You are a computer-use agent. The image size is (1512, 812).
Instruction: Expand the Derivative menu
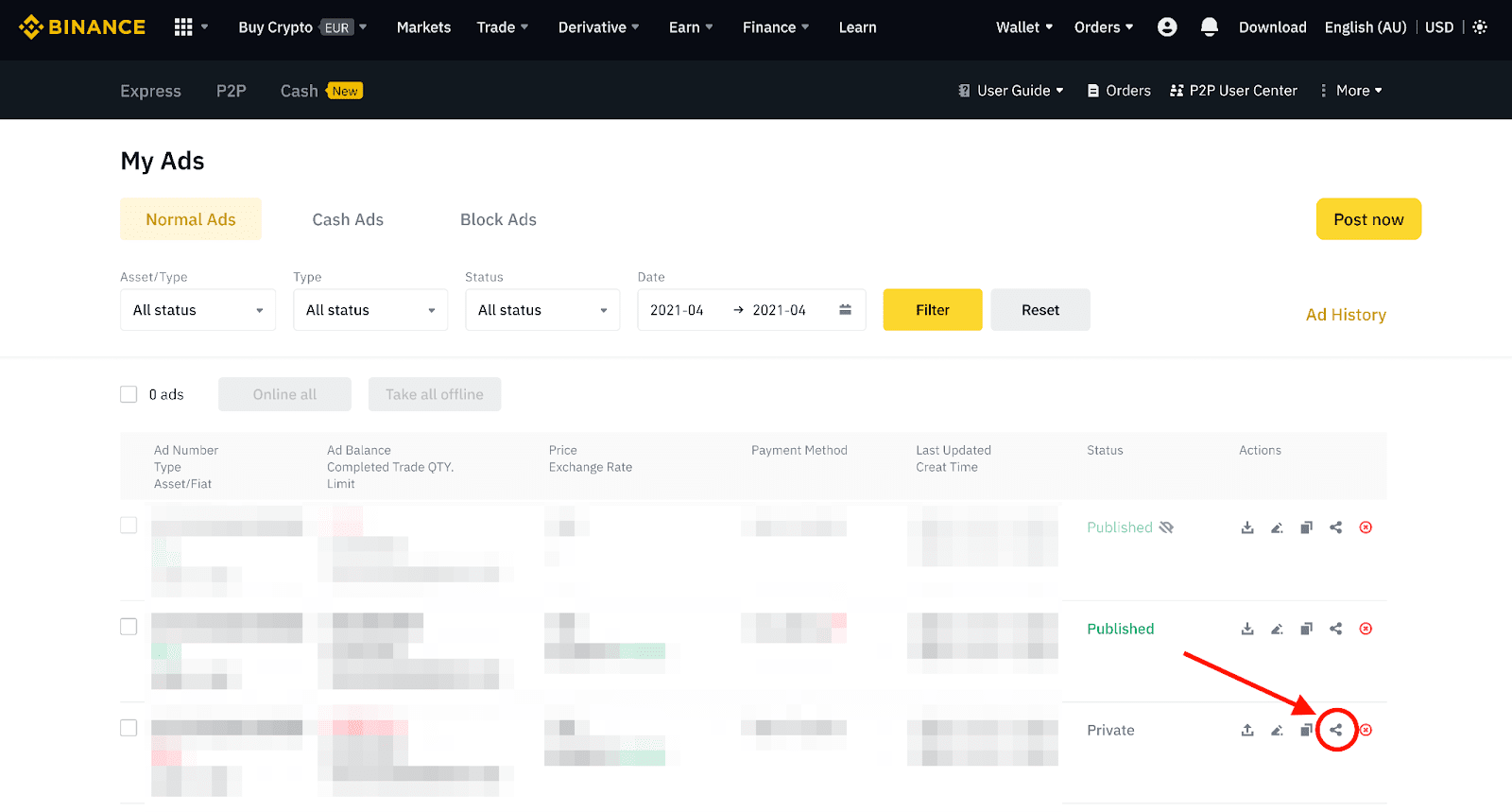pyautogui.click(x=599, y=27)
